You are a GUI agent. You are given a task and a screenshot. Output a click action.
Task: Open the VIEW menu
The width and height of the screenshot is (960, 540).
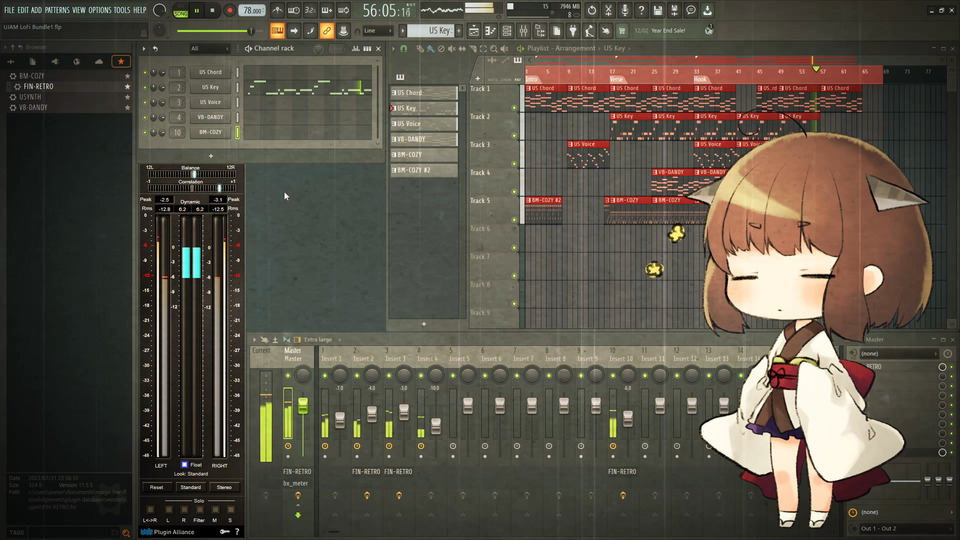point(79,10)
